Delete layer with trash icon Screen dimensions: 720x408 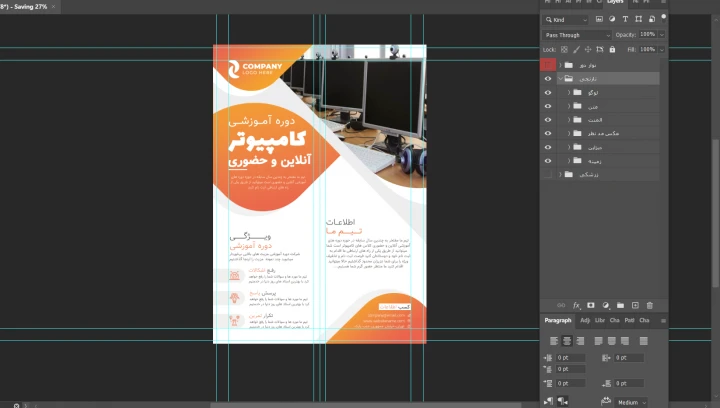point(650,305)
